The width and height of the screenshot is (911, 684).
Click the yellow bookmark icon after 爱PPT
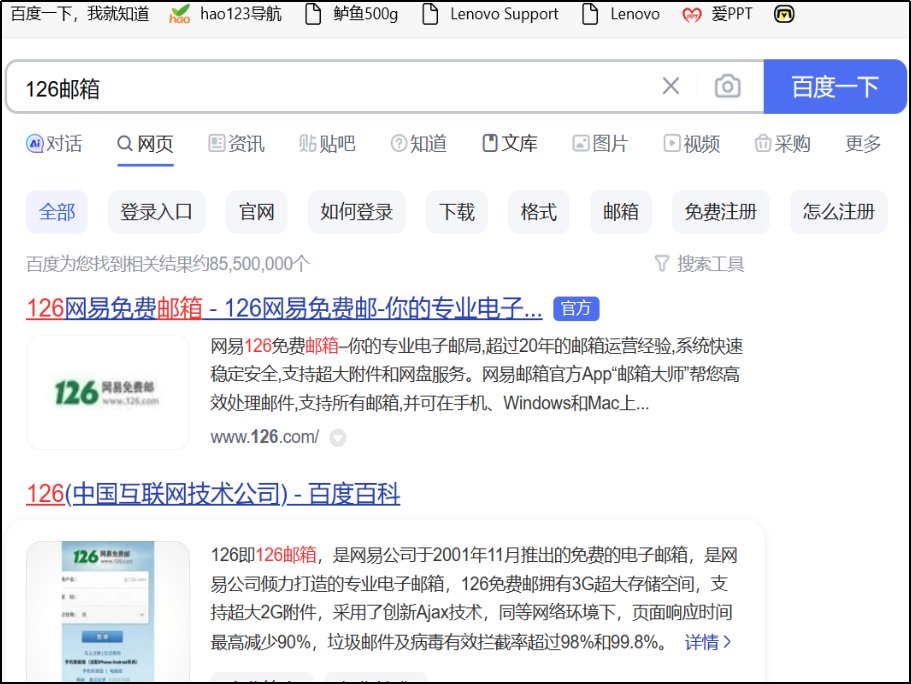click(x=784, y=14)
